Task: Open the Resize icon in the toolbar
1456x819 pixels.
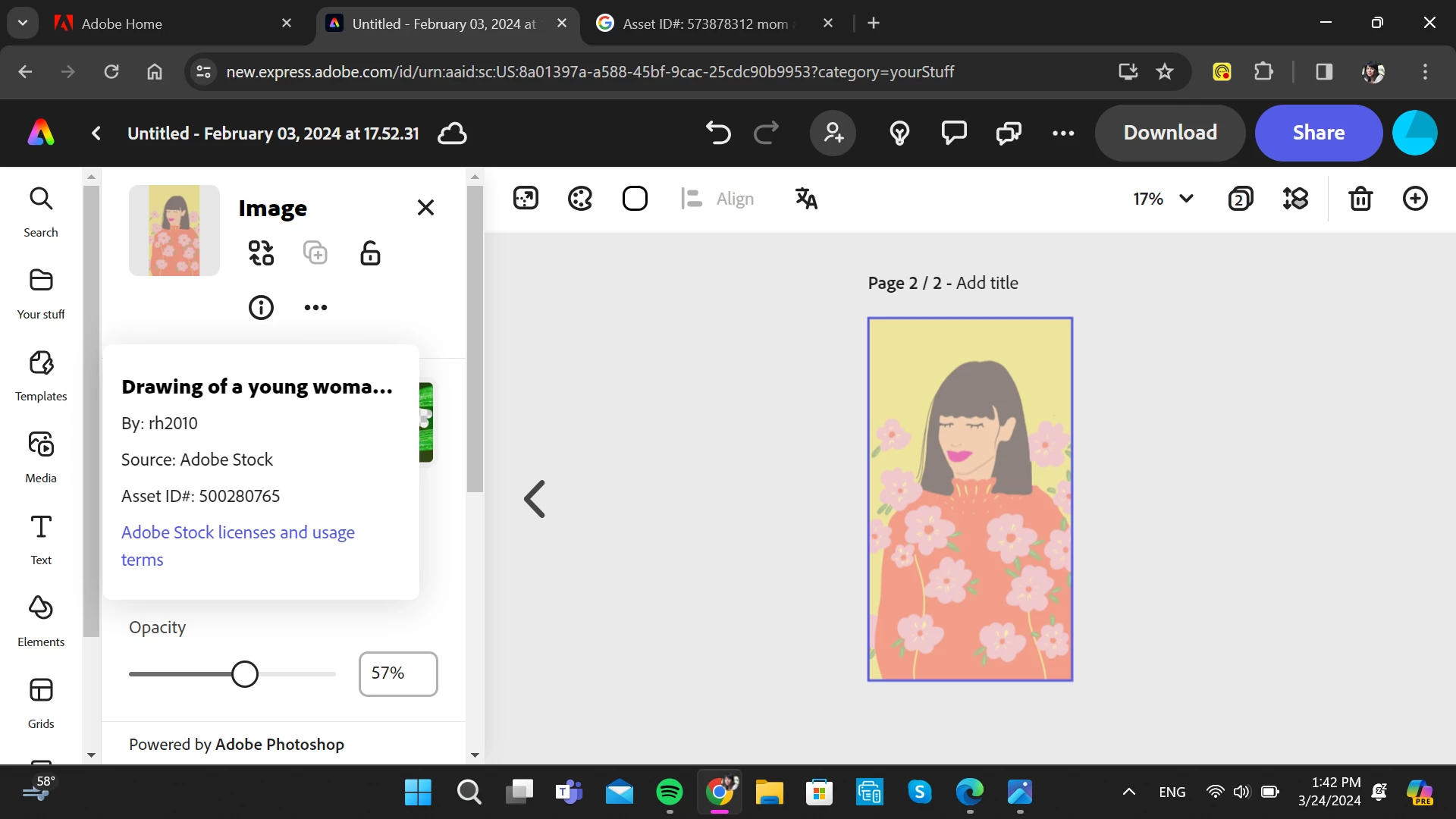Action: click(x=526, y=199)
